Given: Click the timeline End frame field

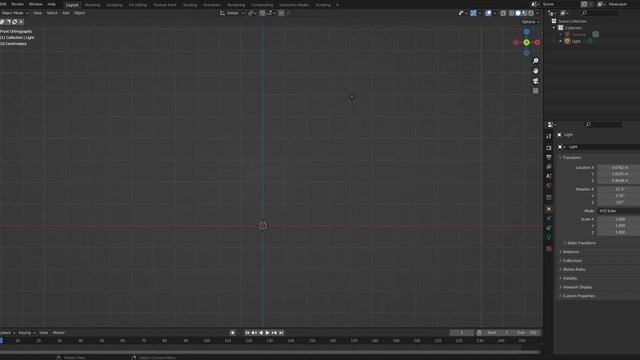Looking at the screenshot, I should coord(527,333).
